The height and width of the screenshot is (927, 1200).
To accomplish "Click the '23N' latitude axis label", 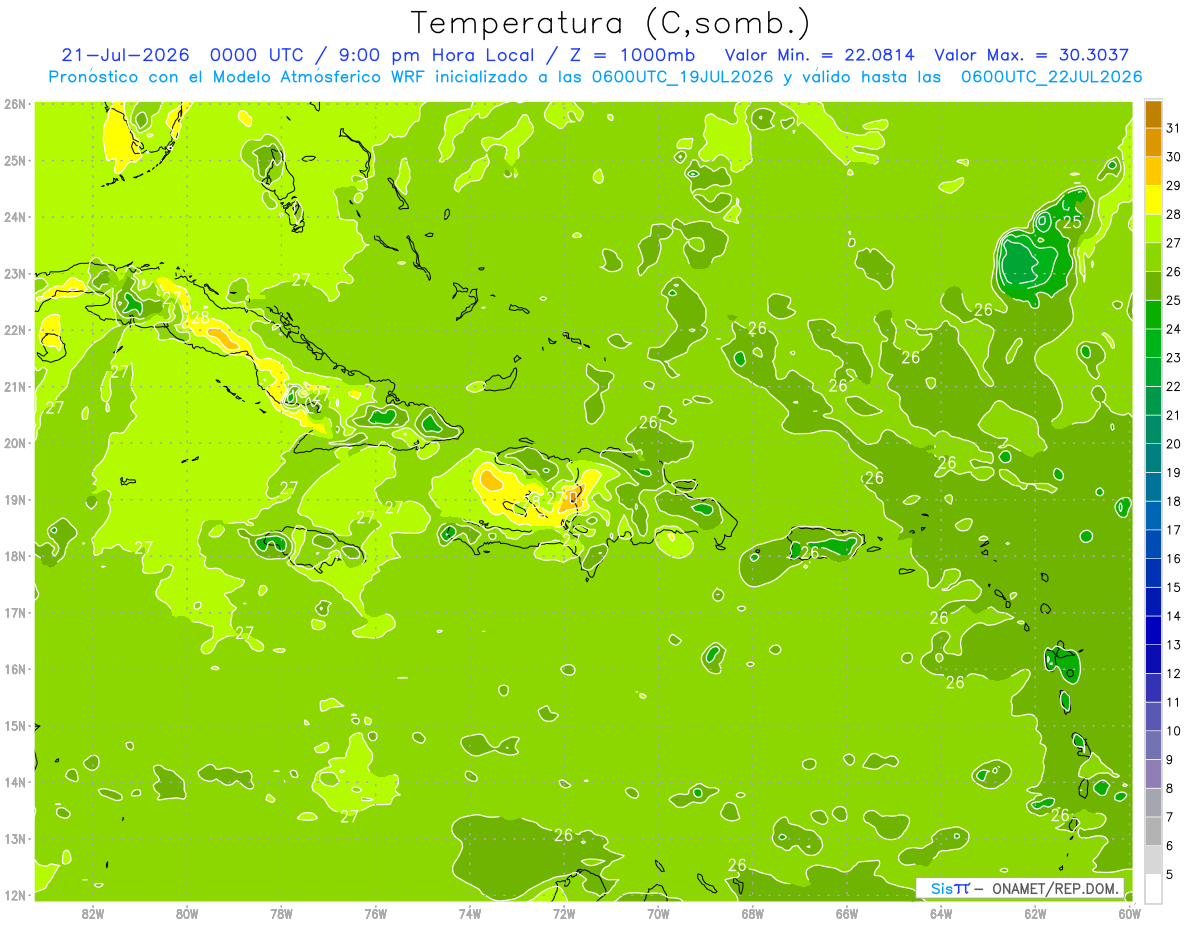I will (14, 274).
